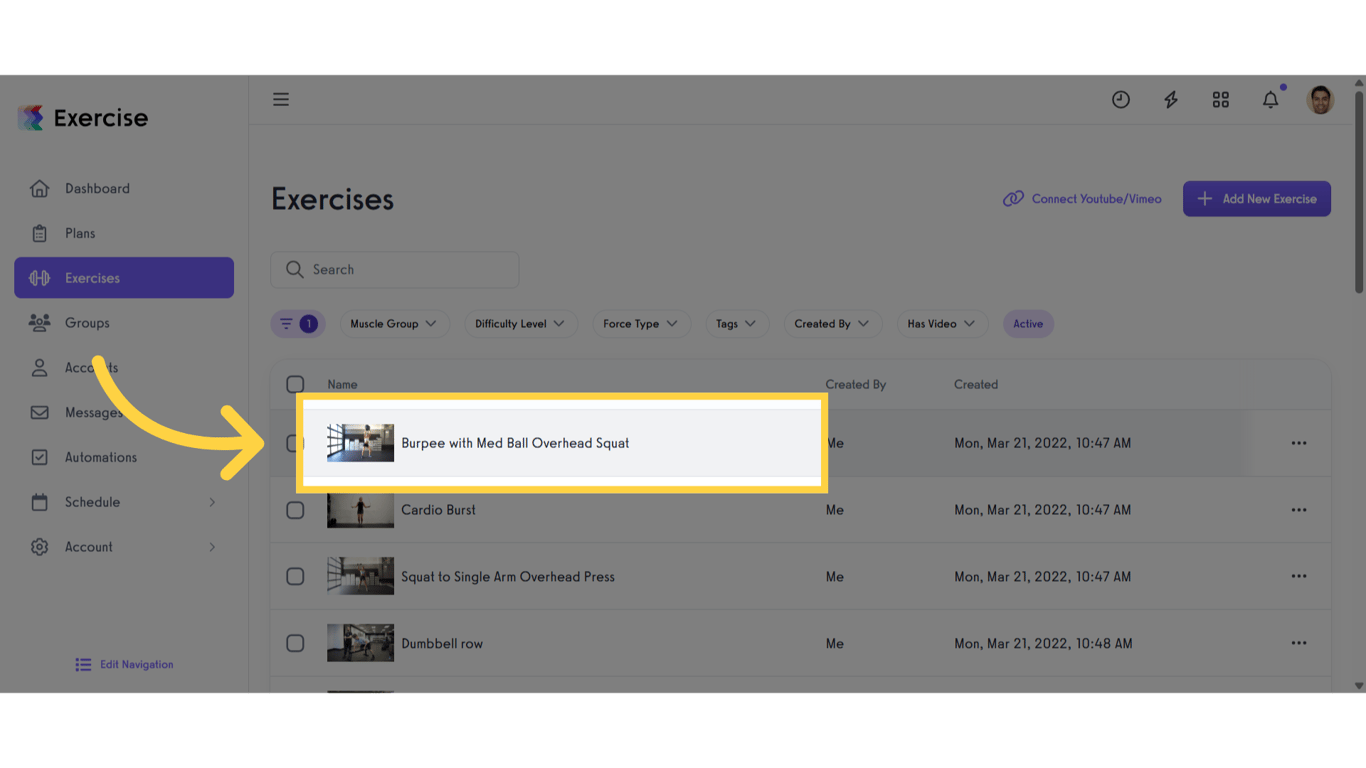Click the Squat to Single Arm thumbnail
The height and width of the screenshot is (768, 1366).
[360, 576]
